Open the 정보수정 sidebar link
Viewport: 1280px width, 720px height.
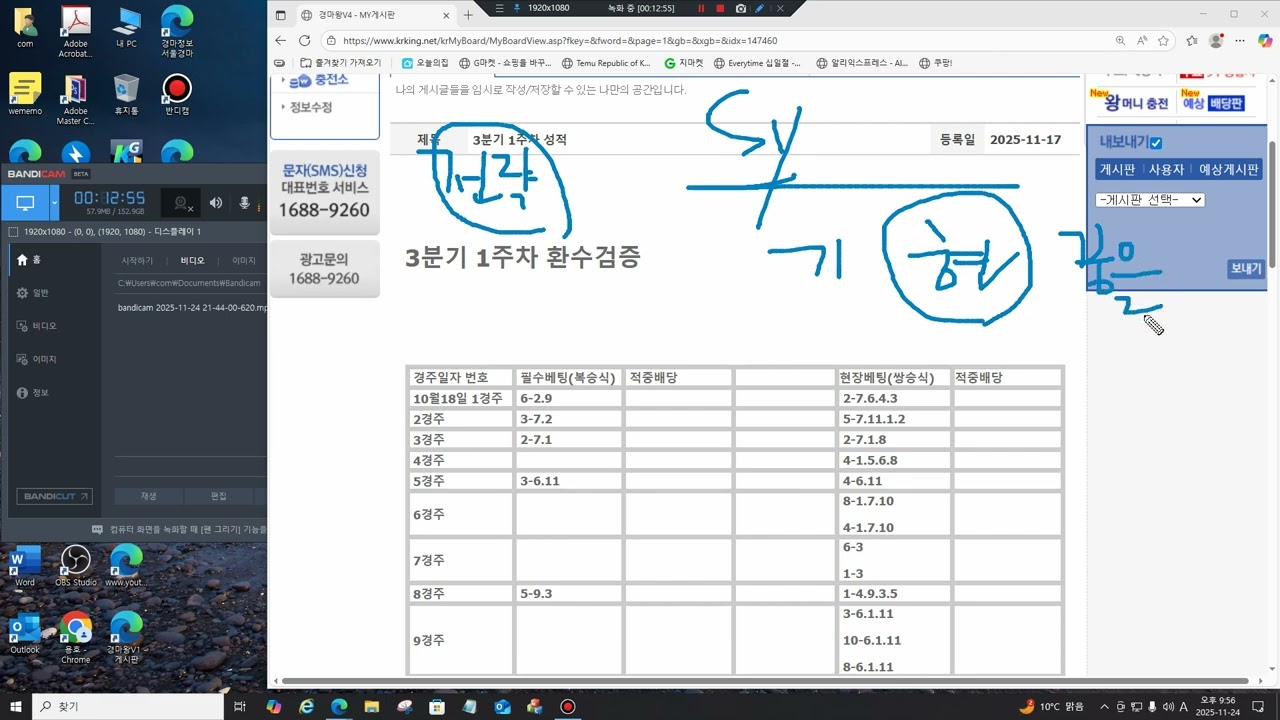pyautogui.click(x=309, y=107)
